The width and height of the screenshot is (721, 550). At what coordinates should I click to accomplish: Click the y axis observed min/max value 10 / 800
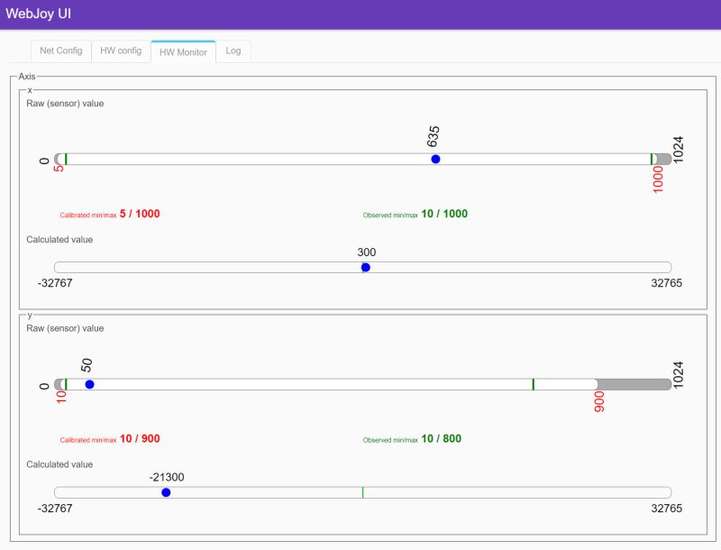441,439
